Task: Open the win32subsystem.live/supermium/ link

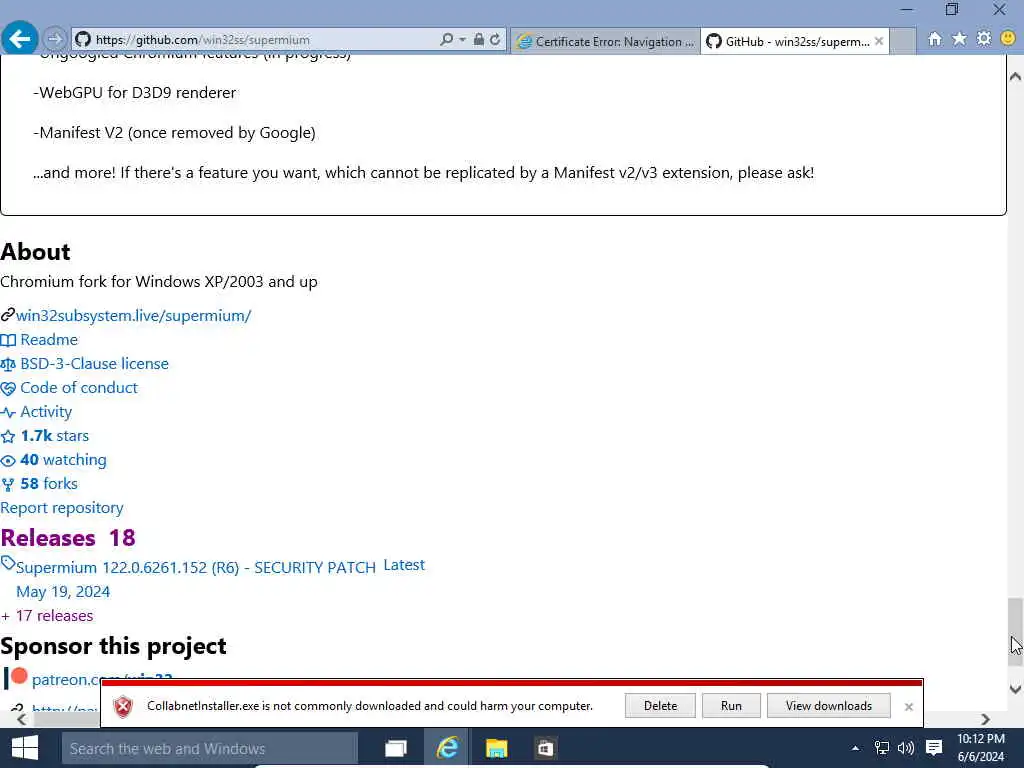Action: click(x=133, y=315)
